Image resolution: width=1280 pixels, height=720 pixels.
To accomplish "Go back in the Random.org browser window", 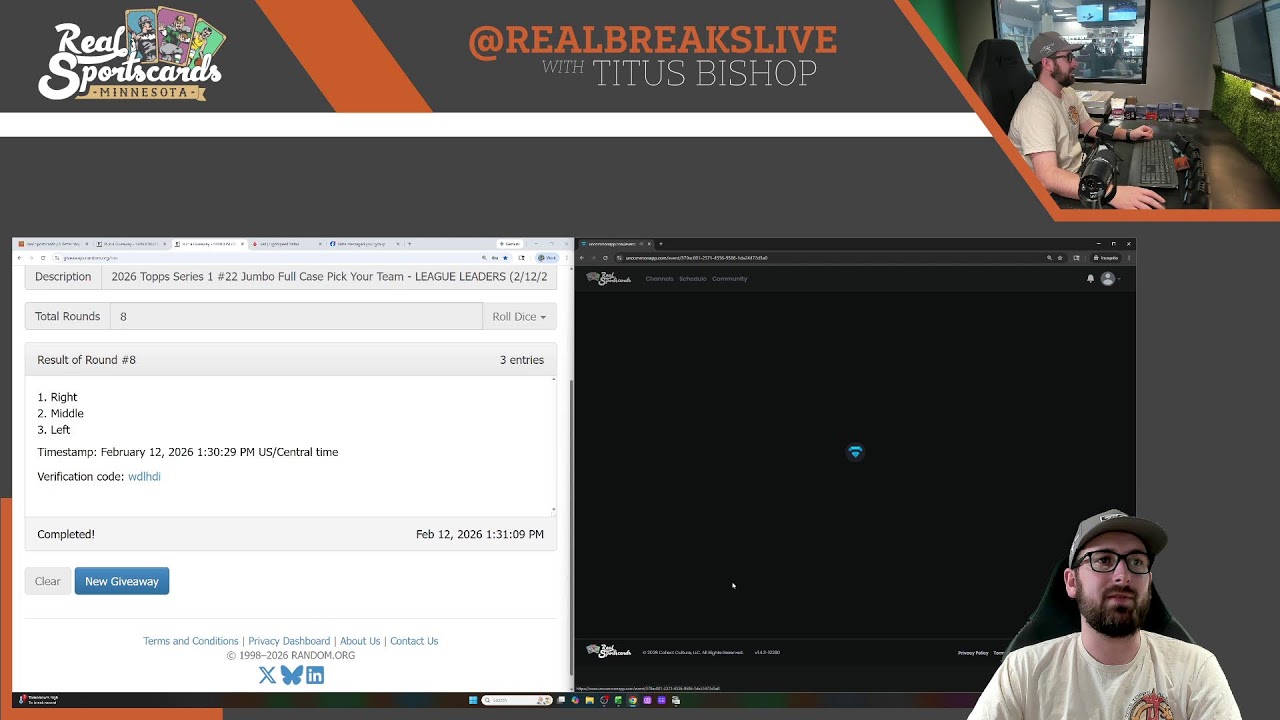I will [x=19, y=258].
